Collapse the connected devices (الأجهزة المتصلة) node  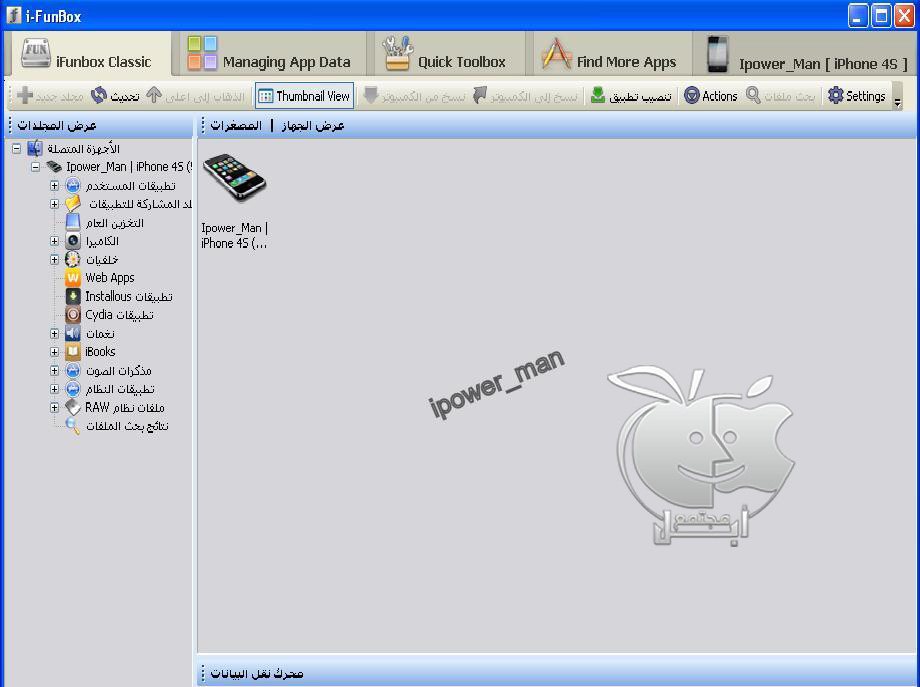(x=16, y=148)
